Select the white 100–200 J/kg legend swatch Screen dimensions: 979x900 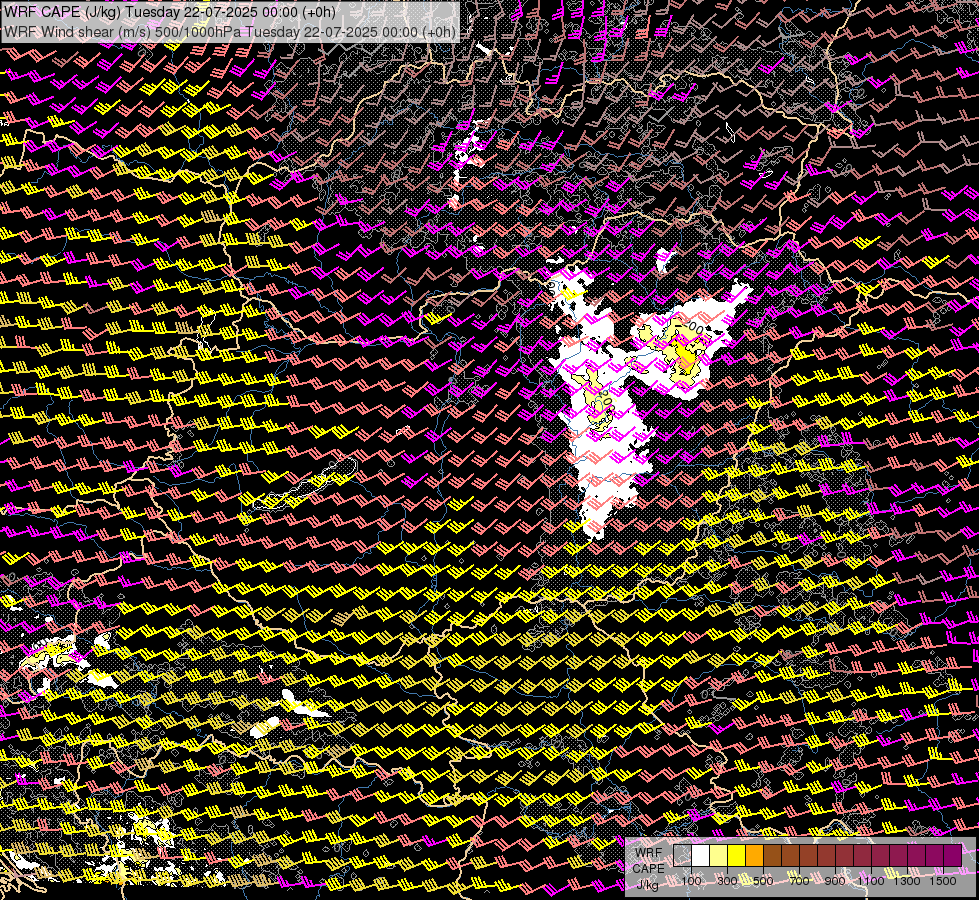701,855
